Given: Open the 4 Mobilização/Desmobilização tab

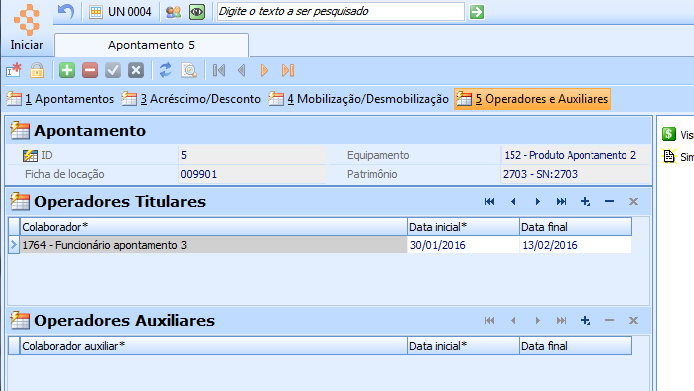Looking at the screenshot, I should point(359,99).
